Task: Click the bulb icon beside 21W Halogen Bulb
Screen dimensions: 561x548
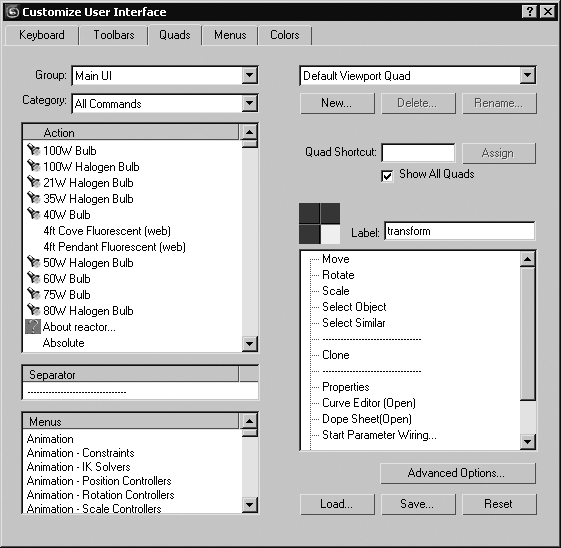Action: 34,182
